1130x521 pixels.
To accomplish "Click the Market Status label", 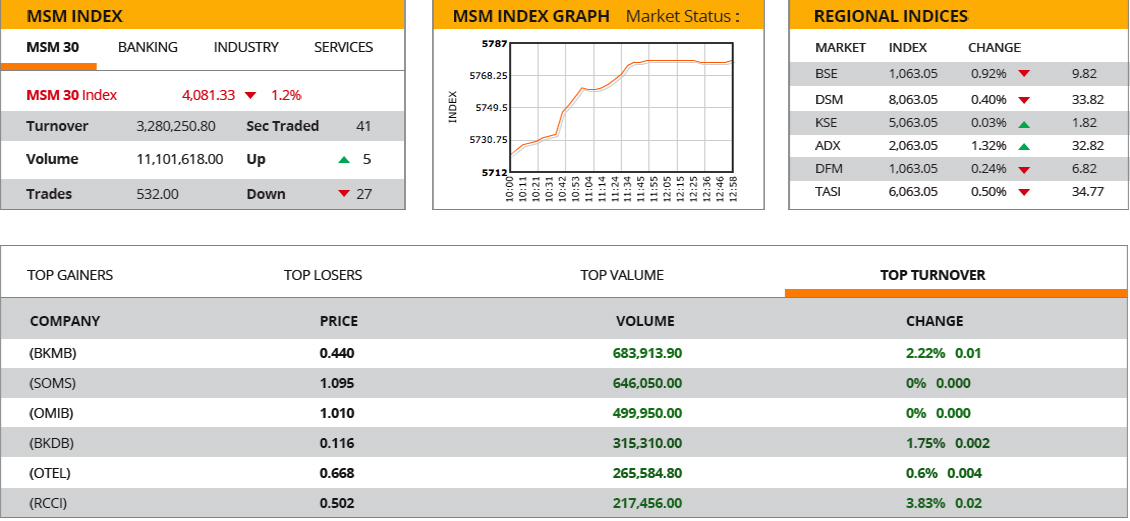I will (683, 16).
